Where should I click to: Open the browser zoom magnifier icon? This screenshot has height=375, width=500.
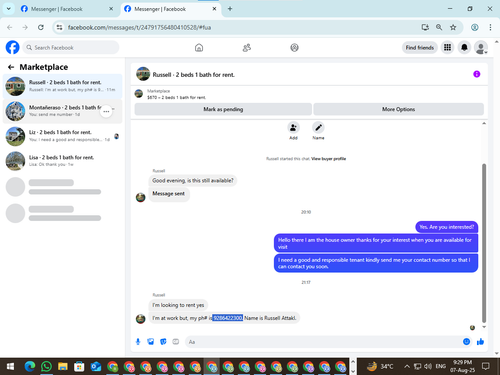pyautogui.click(x=439, y=27)
